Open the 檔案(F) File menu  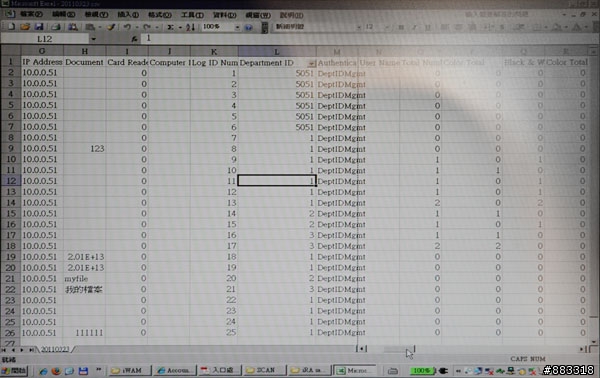tap(31, 15)
